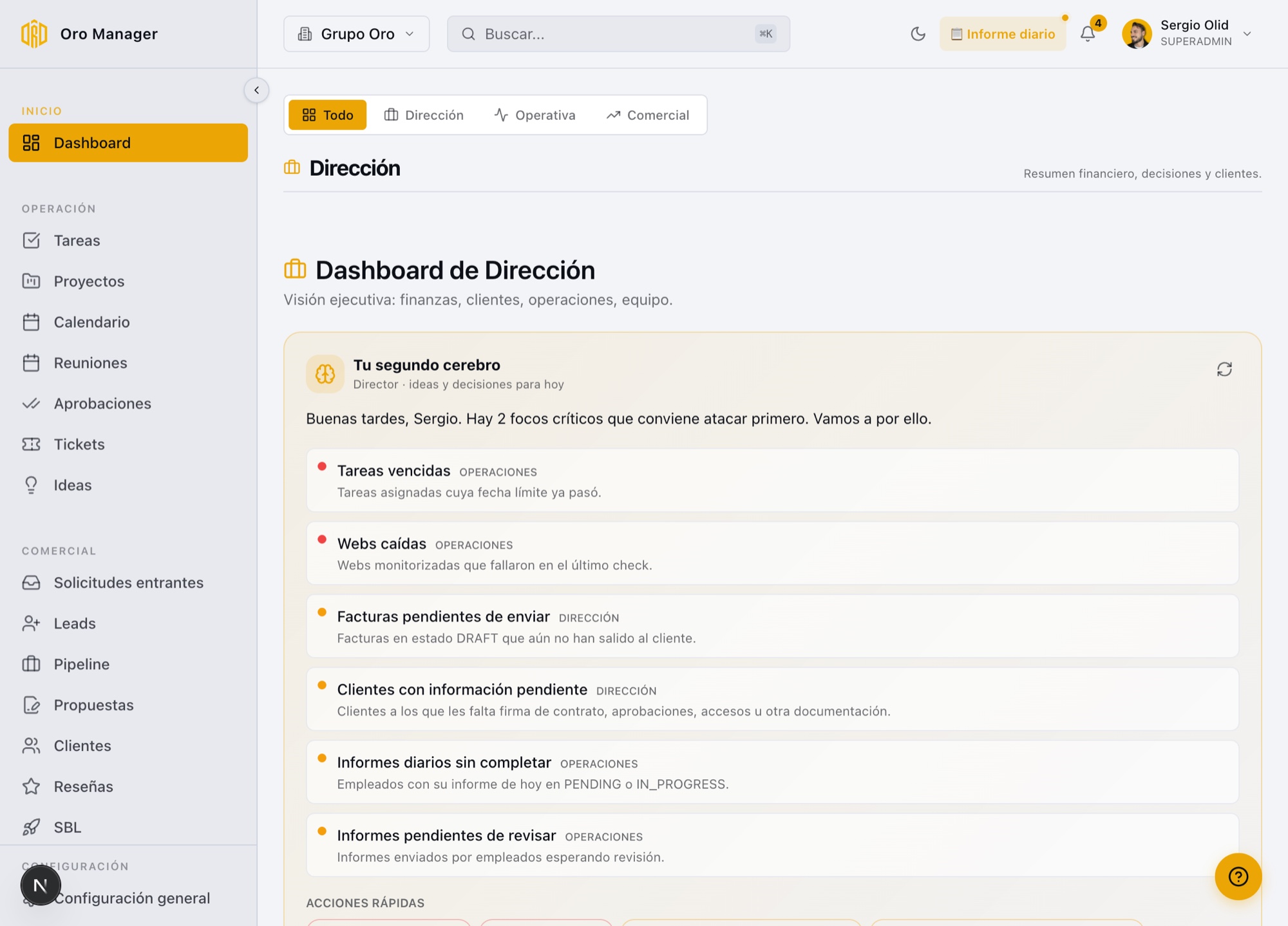Open Informes pendientes de revisar card

point(772,844)
